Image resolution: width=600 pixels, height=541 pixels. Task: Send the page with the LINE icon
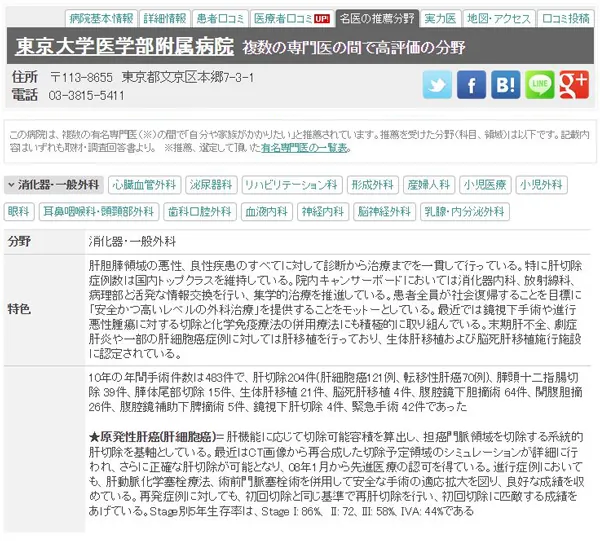pyautogui.click(x=540, y=85)
